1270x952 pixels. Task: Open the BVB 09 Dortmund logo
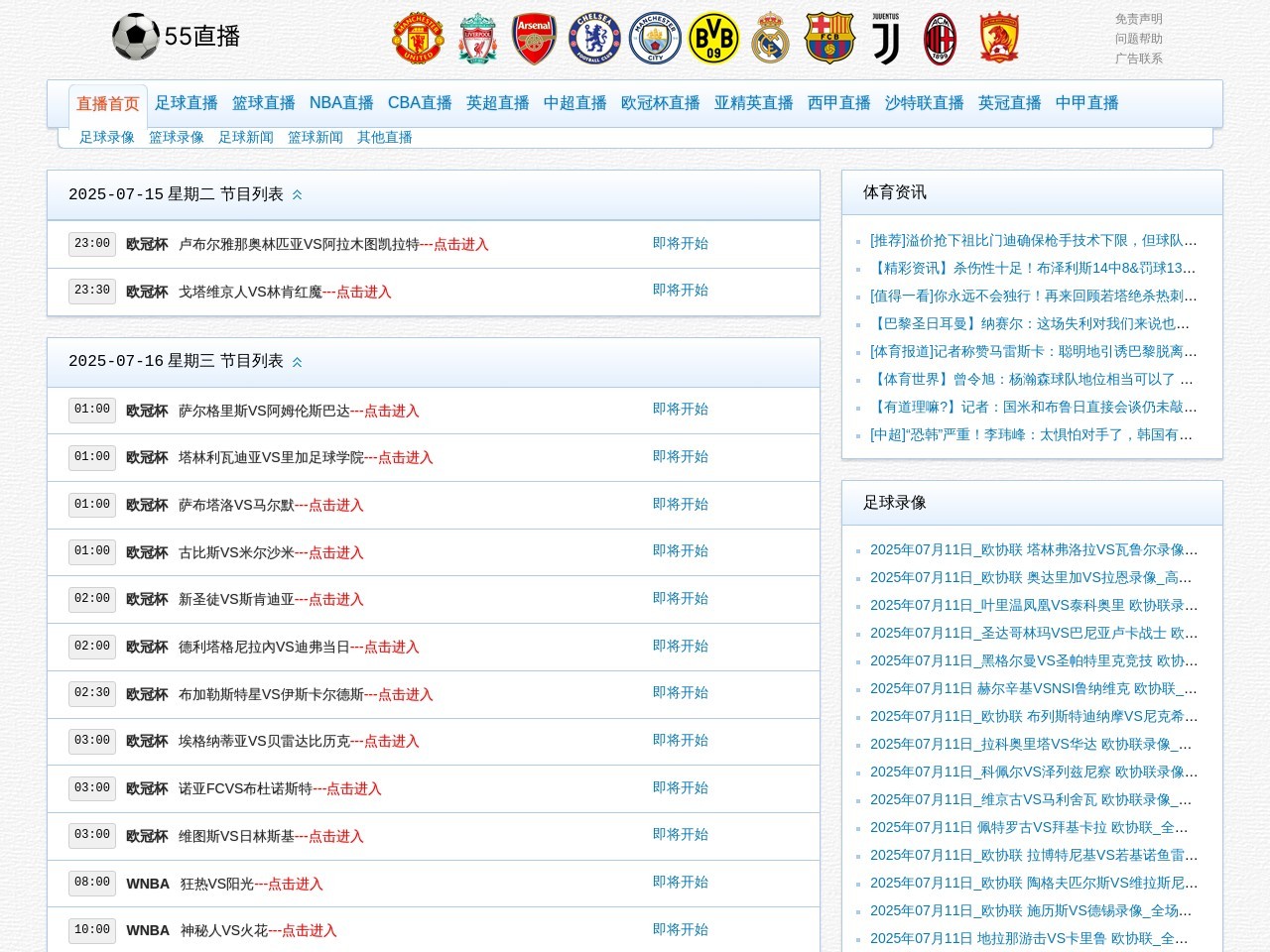coord(713,39)
